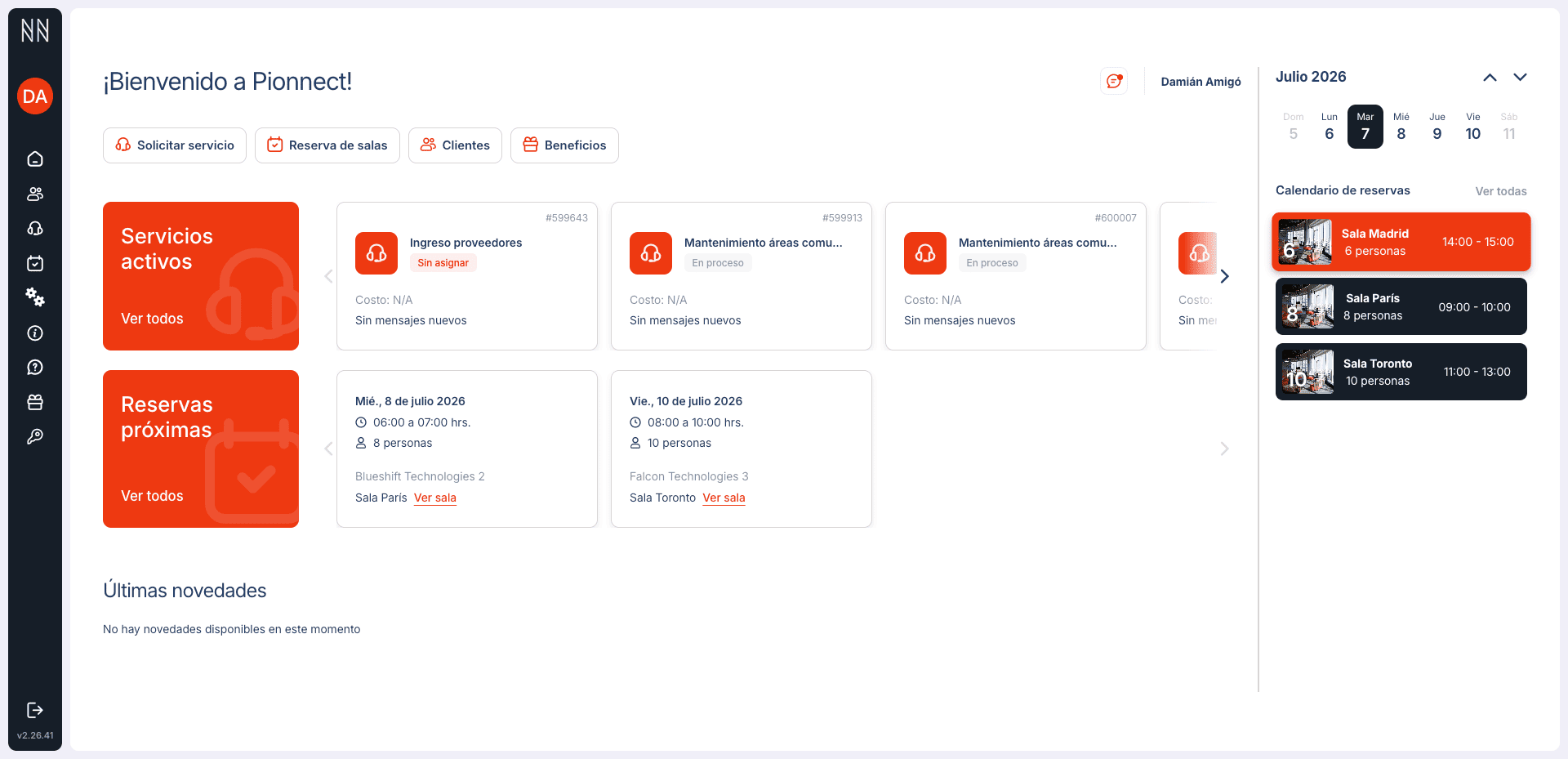
Task: Click Ver todas in reservations calendar
Action: (x=1501, y=191)
